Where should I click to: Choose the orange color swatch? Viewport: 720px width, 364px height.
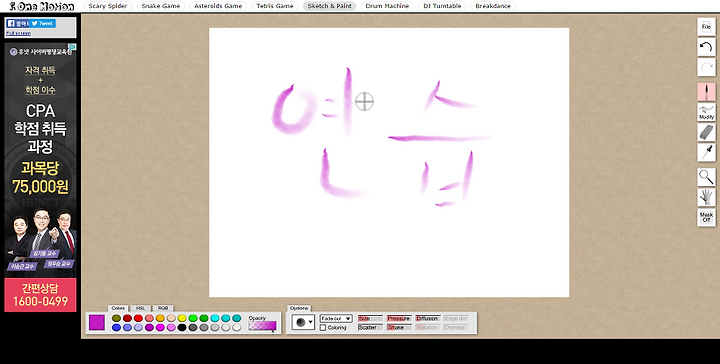coord(160,318)
